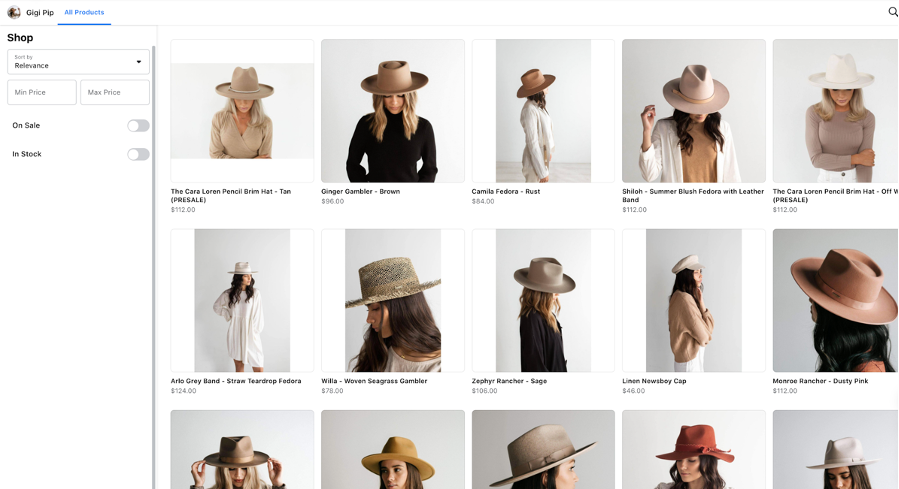Click the $84.00 price under Camila Fedora

pos(483,201)
